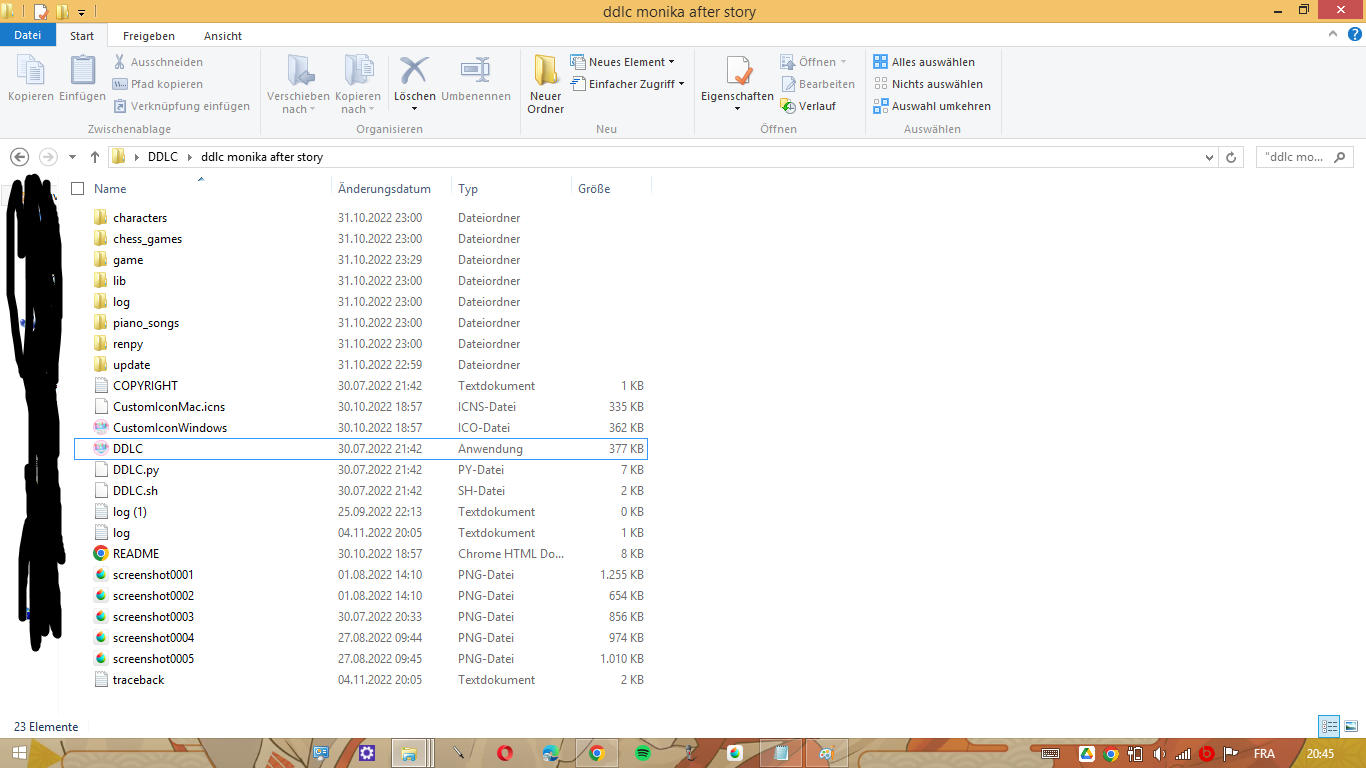Image resolution: width=1366 pixels, height=768 pixels.
Task: Refresh the folder with the reload icon
Action: (x=1229, y=157)
